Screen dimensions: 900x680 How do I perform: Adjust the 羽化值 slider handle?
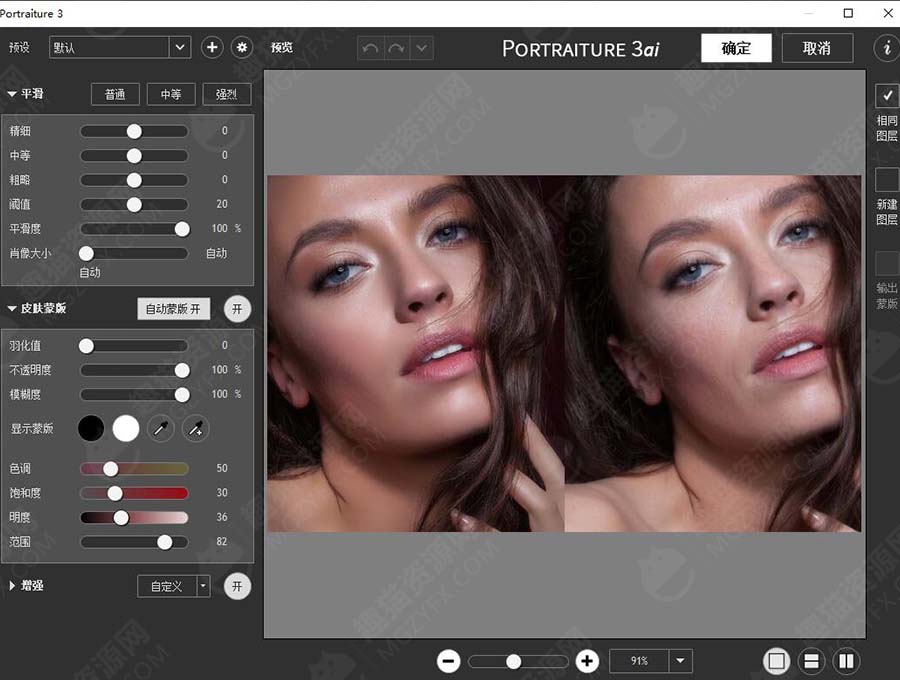86,345
